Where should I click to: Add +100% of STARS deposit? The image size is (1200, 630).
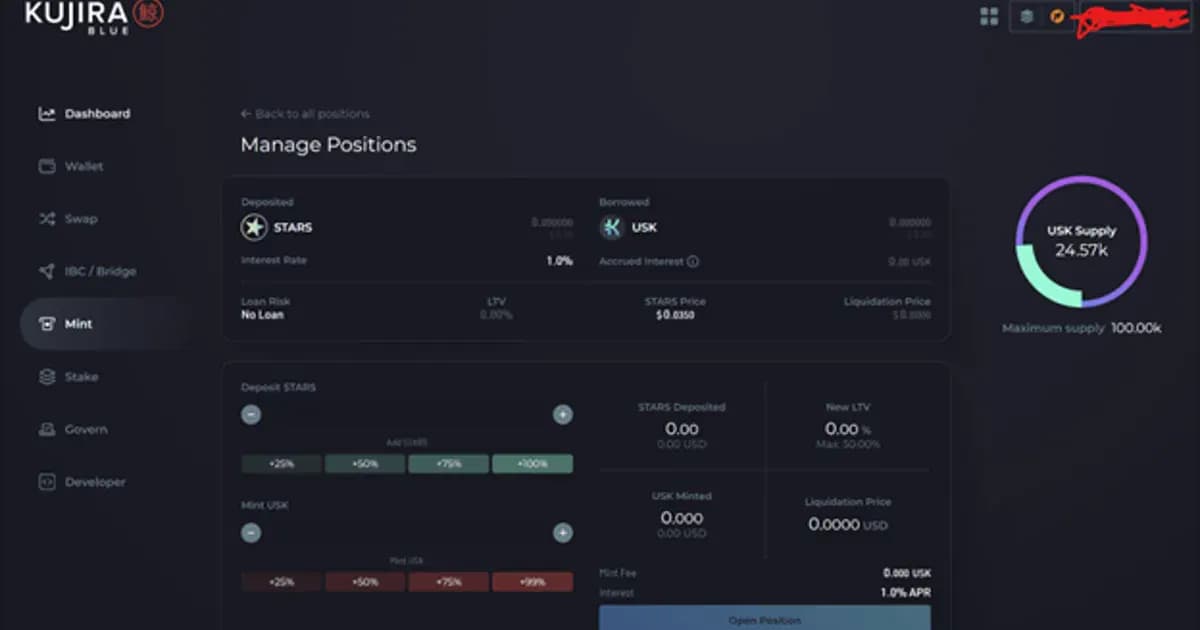532,464
